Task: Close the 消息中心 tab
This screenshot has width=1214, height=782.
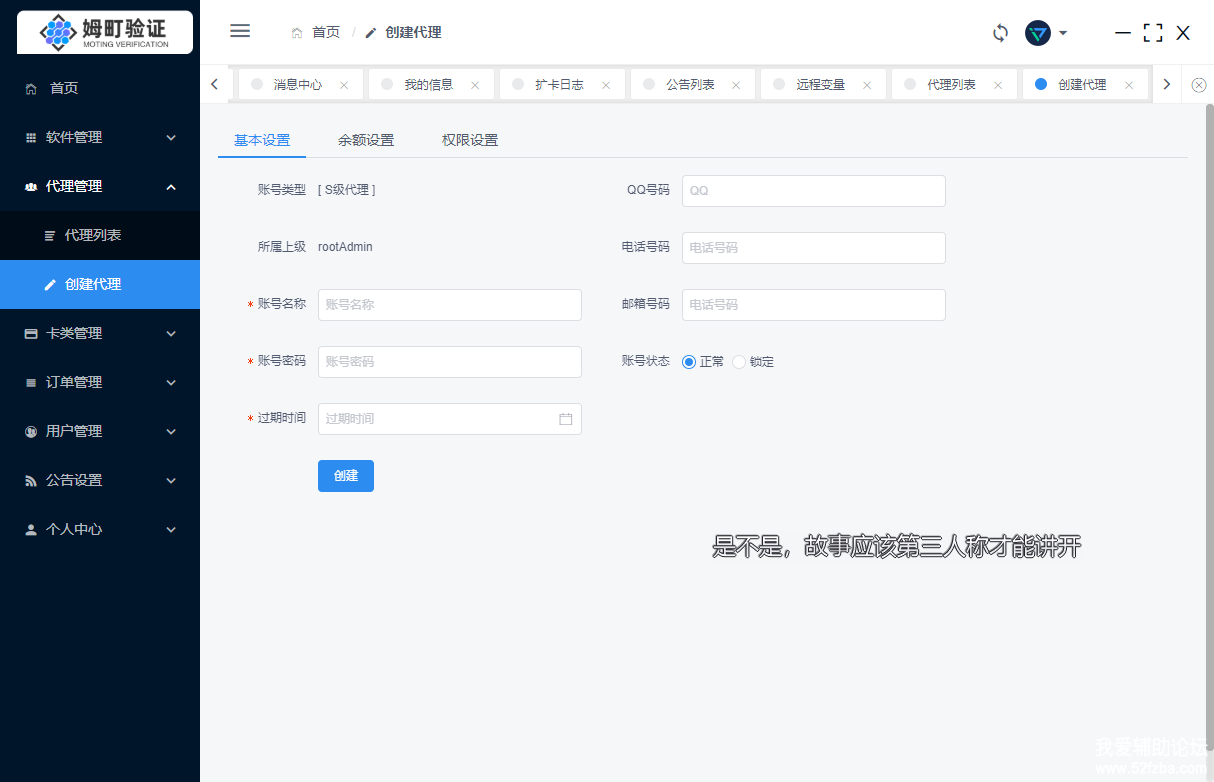Action: [x=344, y=85]
